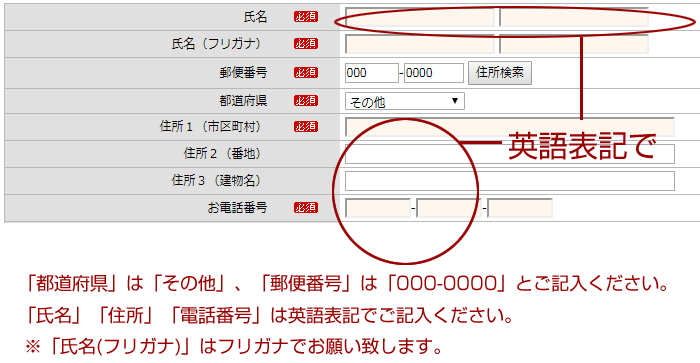Image resolution: width=700 pixels, height=363 pixels.
Task: Click the 必須 badge next to 氏名
Action: [306, 17]
